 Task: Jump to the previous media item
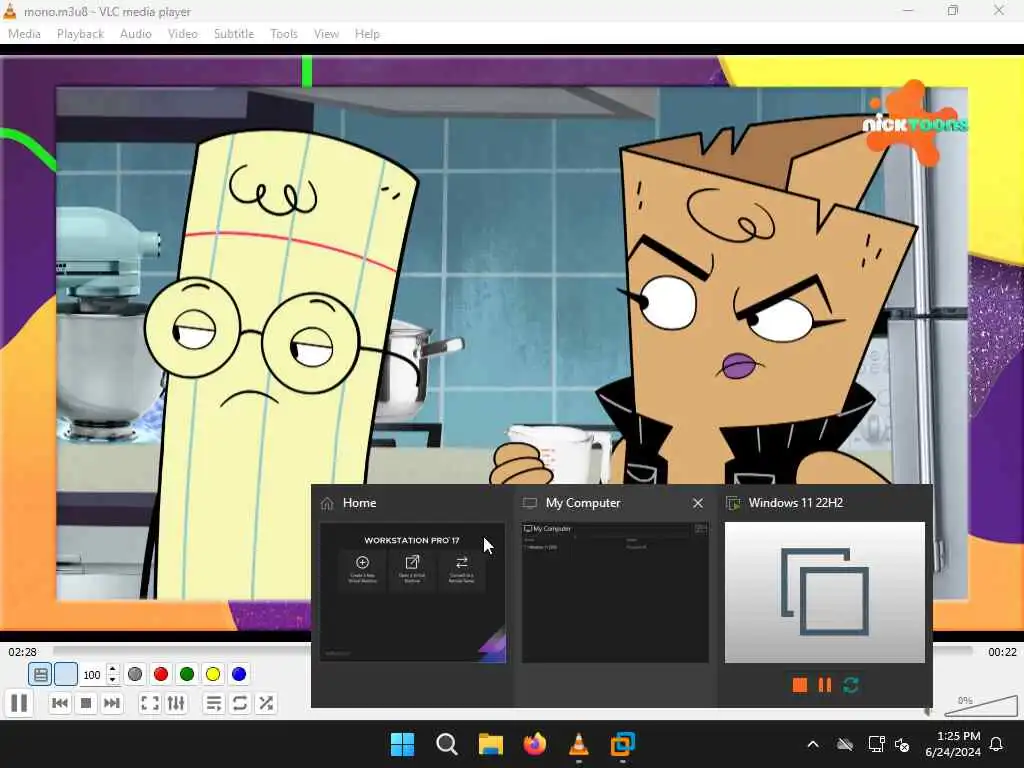pyautogui.click(x=60, y=703)
